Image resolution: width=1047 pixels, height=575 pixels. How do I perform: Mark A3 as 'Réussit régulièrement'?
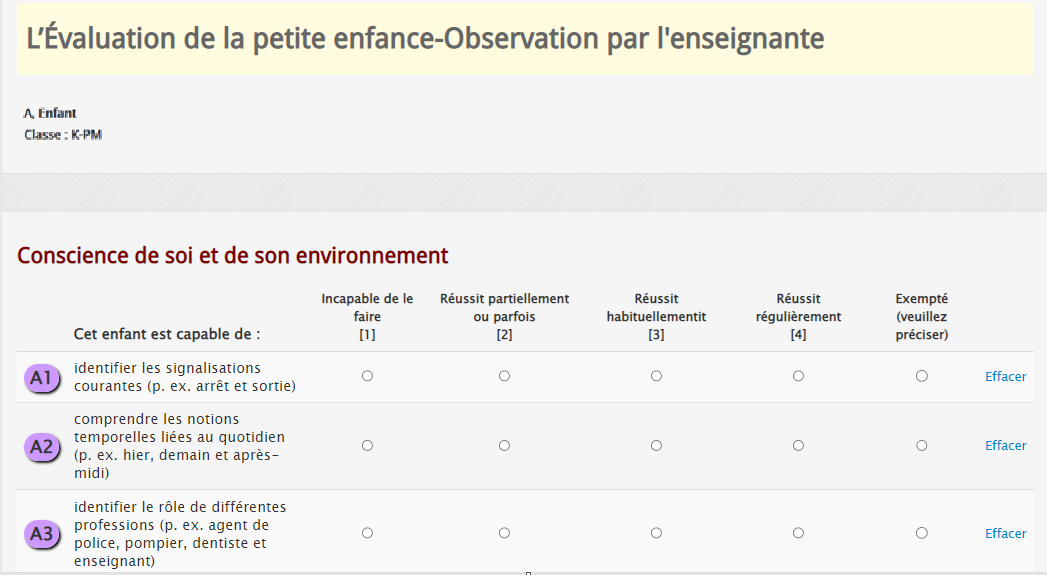pos(798,533)
